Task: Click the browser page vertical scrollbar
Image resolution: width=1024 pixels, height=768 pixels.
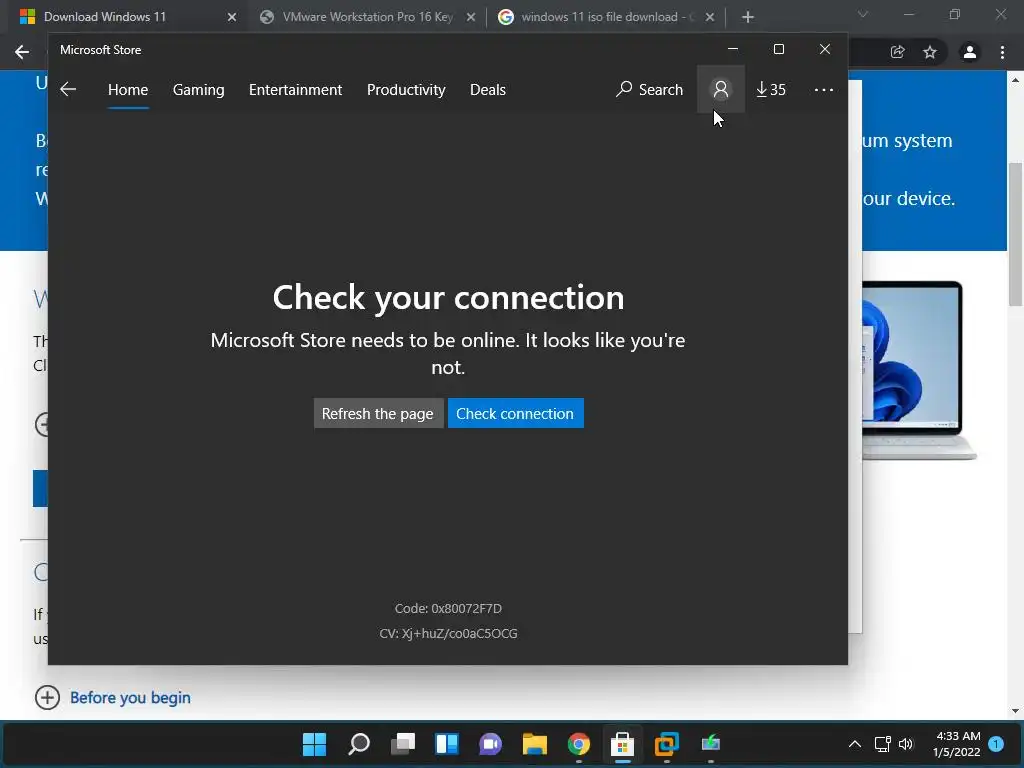Action: coord(1015,234)
